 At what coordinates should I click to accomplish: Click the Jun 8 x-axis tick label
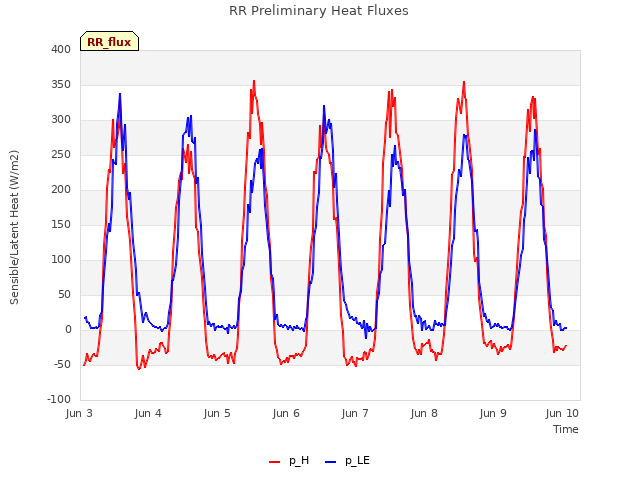click(x=424, y=413)
